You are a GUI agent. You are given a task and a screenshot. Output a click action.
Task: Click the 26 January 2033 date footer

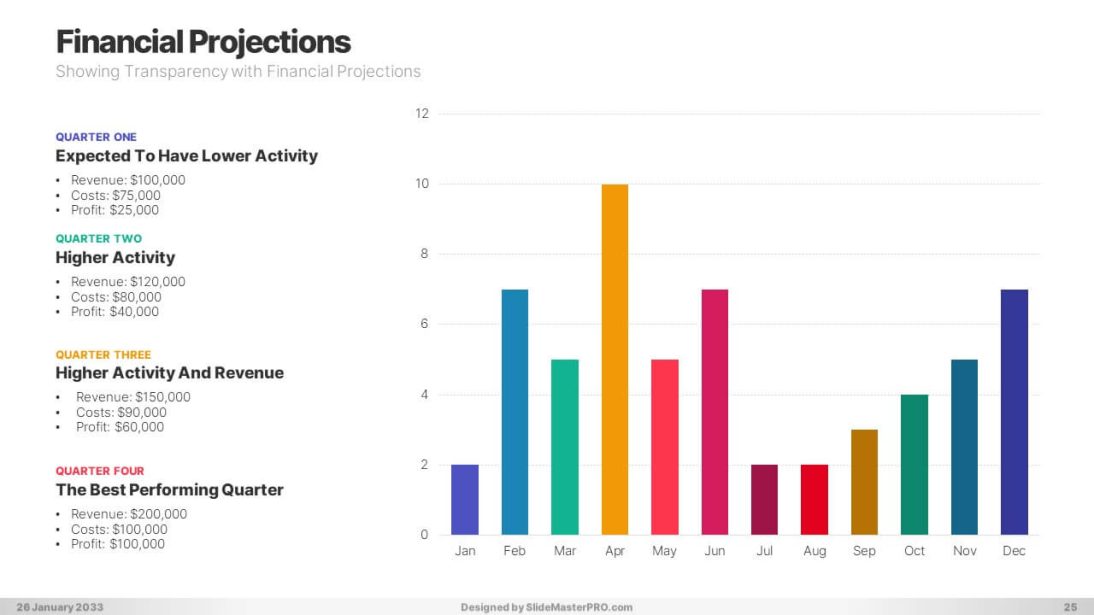click(59, 607)
